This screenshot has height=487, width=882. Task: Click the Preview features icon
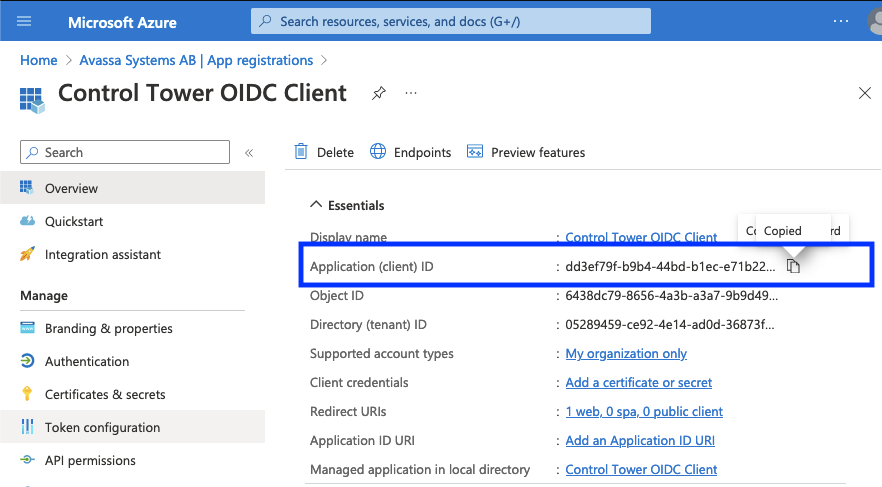(x=475, y=151)
